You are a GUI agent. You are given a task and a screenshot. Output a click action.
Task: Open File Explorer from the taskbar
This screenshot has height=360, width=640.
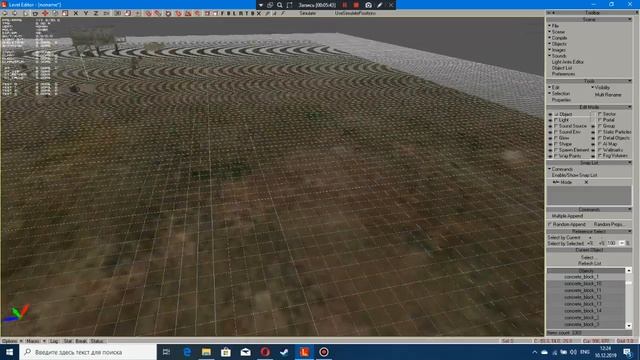click(206, 352)
